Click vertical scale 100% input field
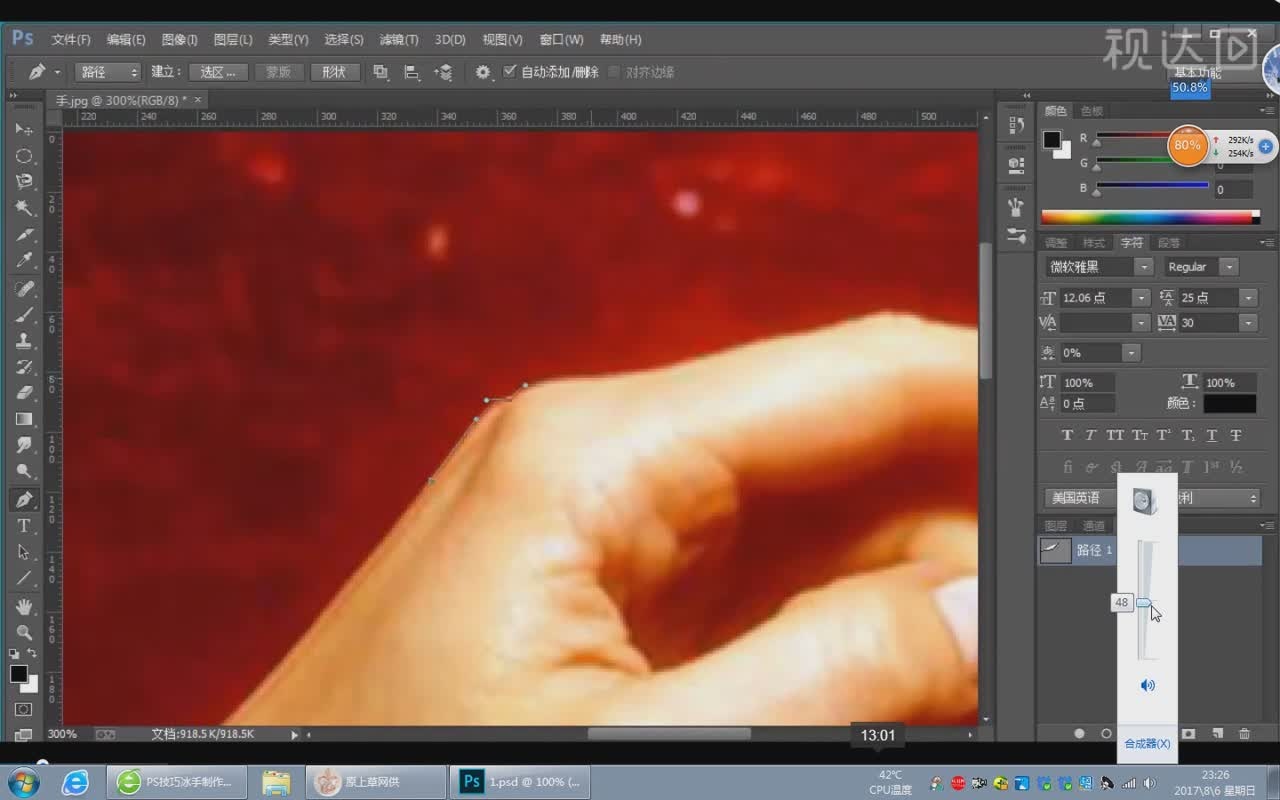 point(1086,383)
